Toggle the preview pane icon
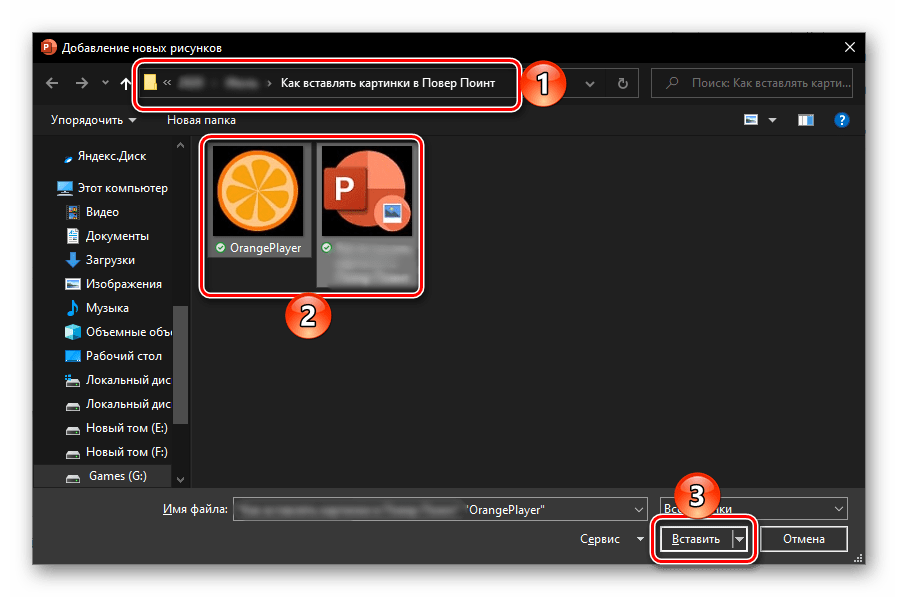 806,120
